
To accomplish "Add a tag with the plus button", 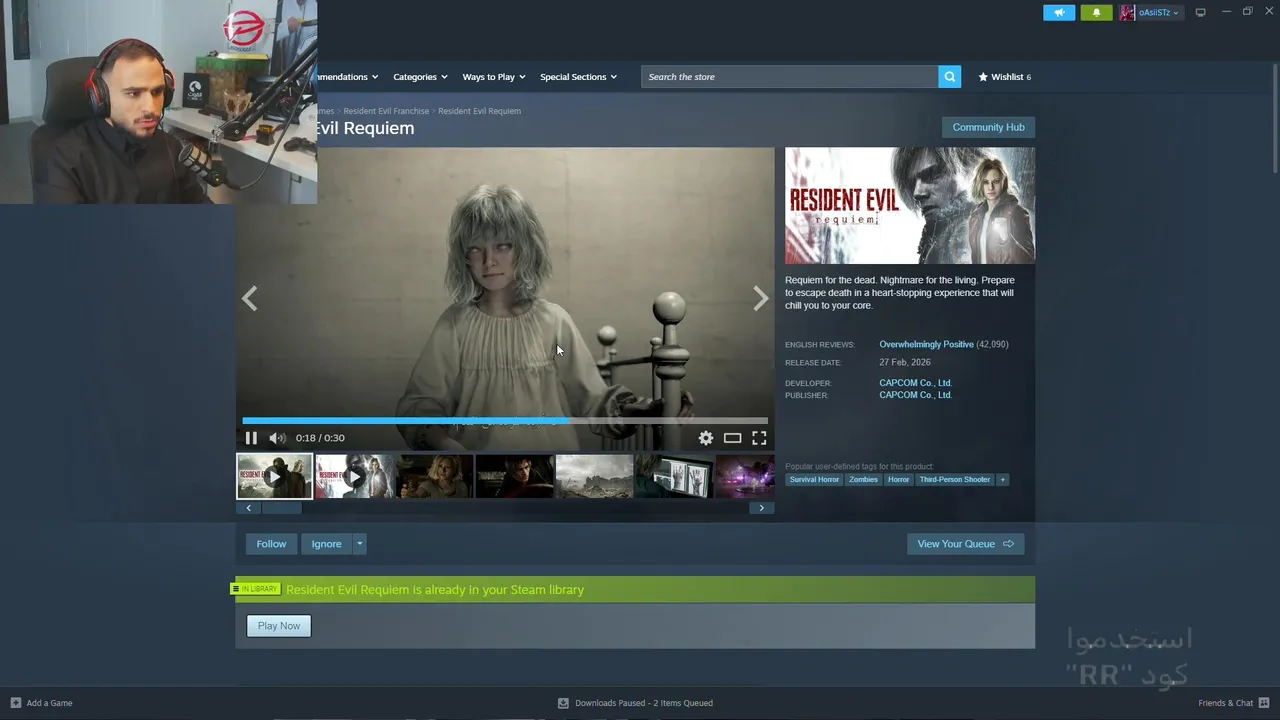I will (x=1002, y=480).
